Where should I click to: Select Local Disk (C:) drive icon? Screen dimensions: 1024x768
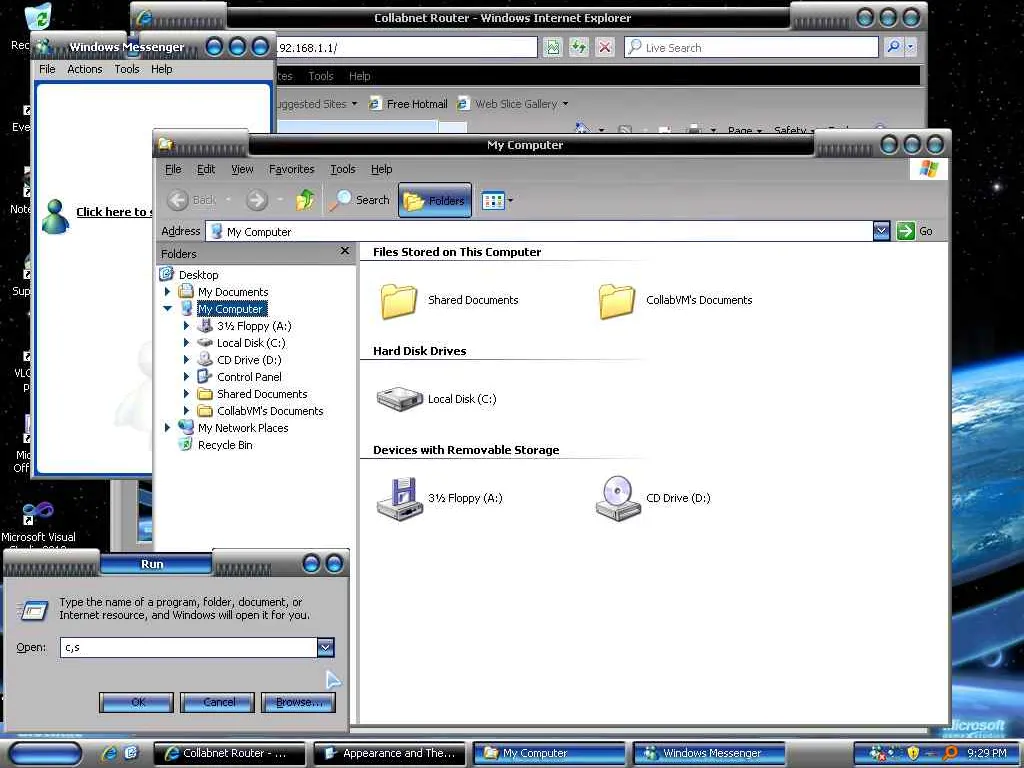pos(399,399)
